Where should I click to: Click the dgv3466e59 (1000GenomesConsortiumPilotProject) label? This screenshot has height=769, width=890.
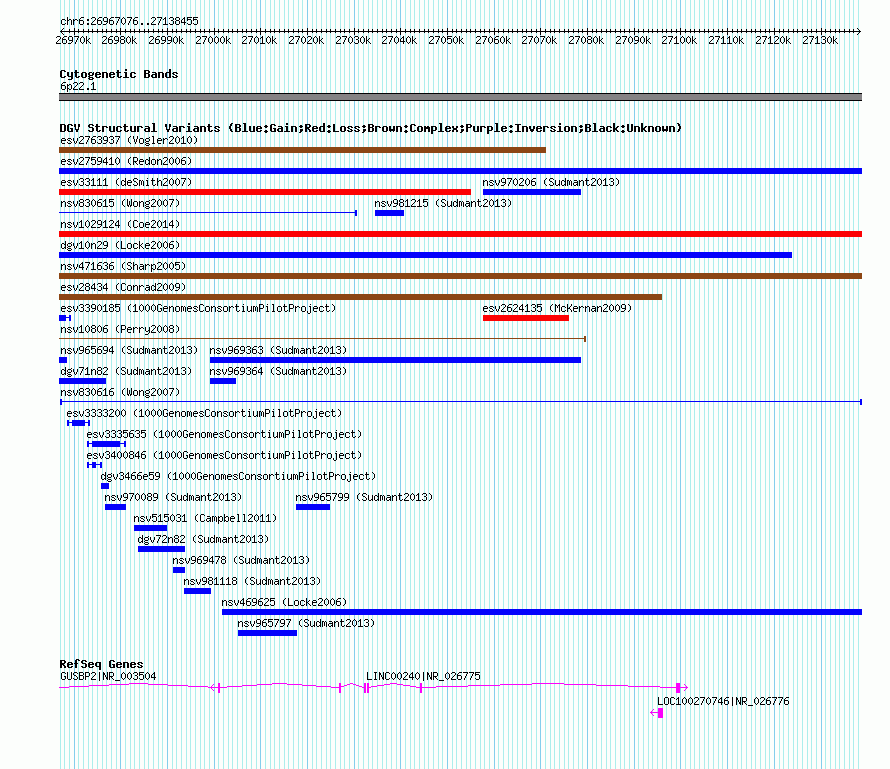click(238, 476)
